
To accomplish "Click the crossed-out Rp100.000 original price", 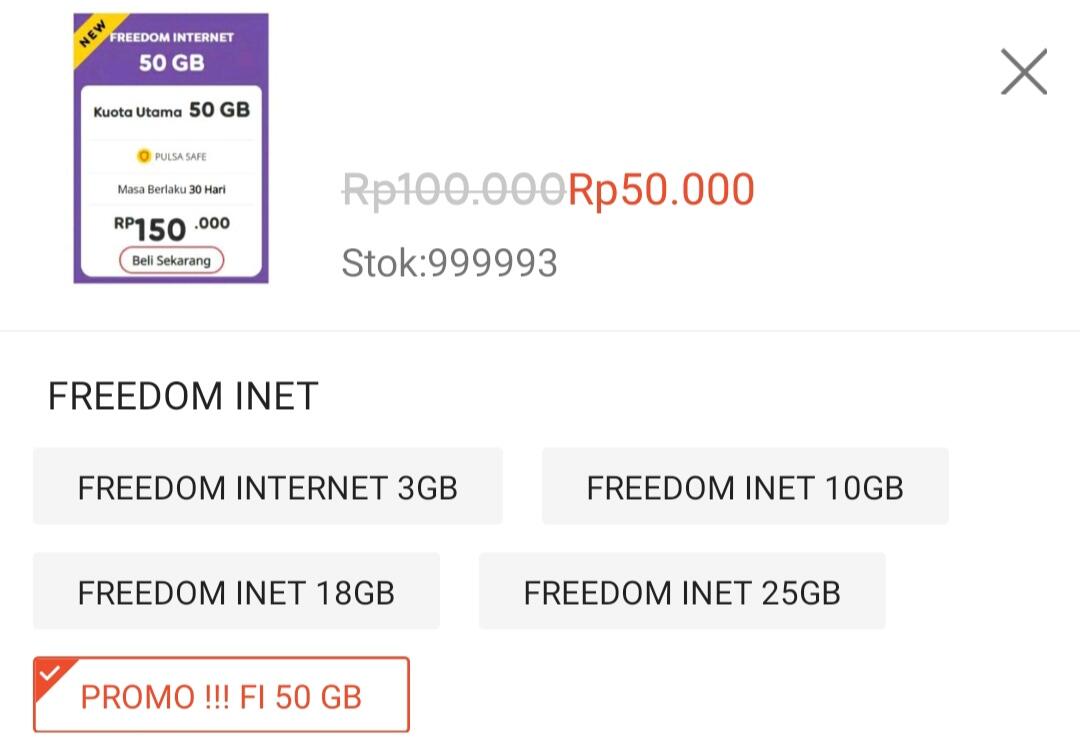I will pos(452,189).
